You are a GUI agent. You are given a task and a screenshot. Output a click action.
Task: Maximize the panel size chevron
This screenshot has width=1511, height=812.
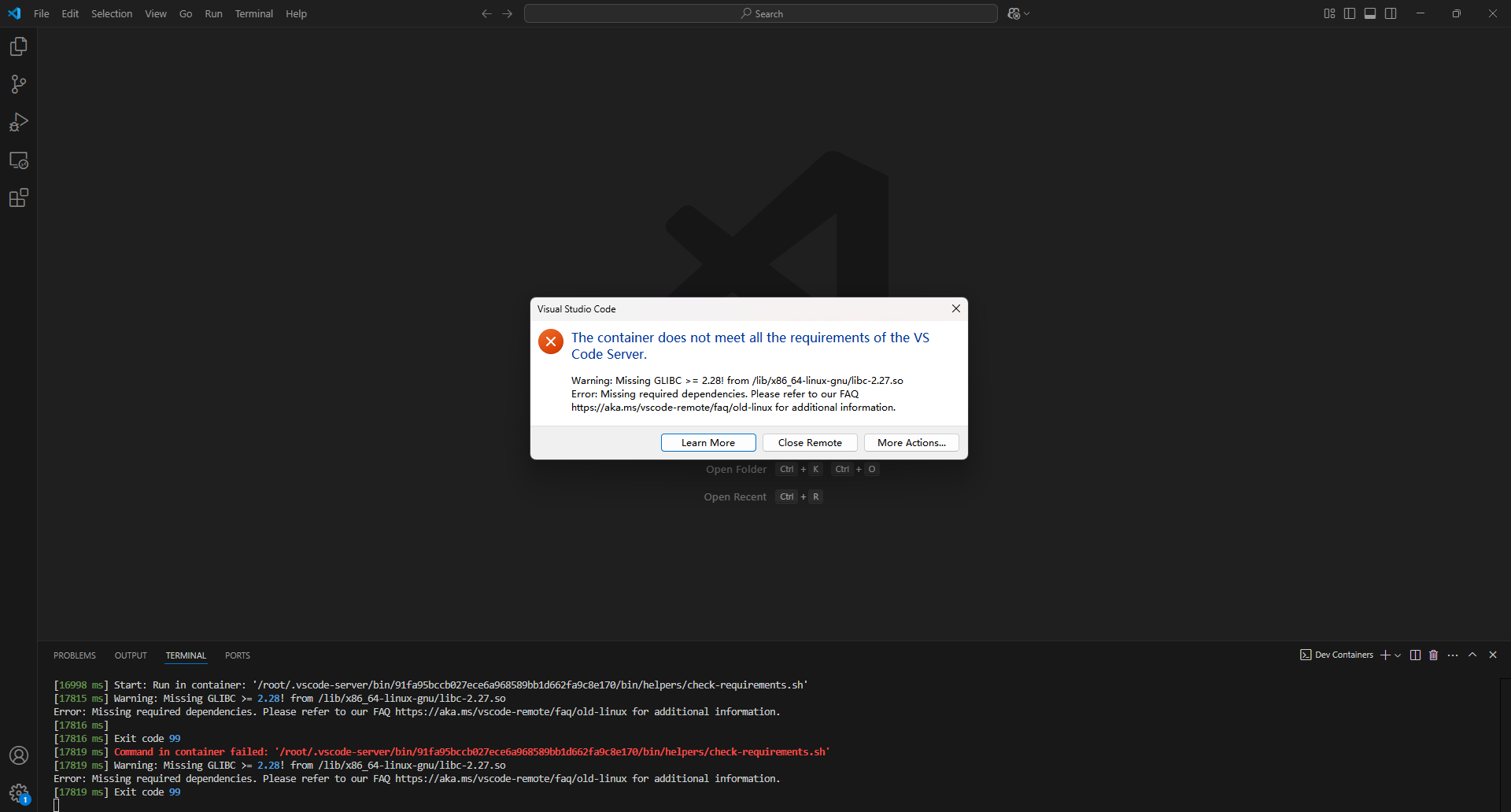click(1472, 655)
